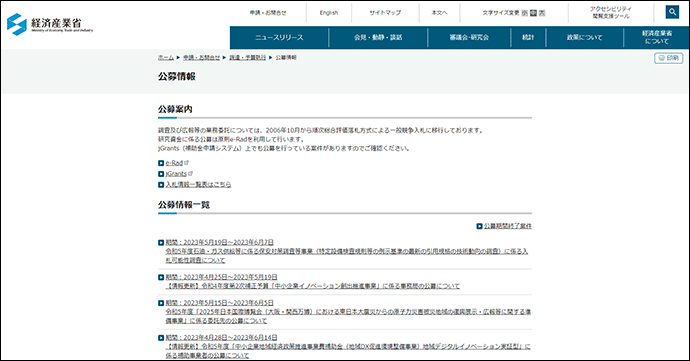
Task: Switch to English site
Action: pos(329,13)
